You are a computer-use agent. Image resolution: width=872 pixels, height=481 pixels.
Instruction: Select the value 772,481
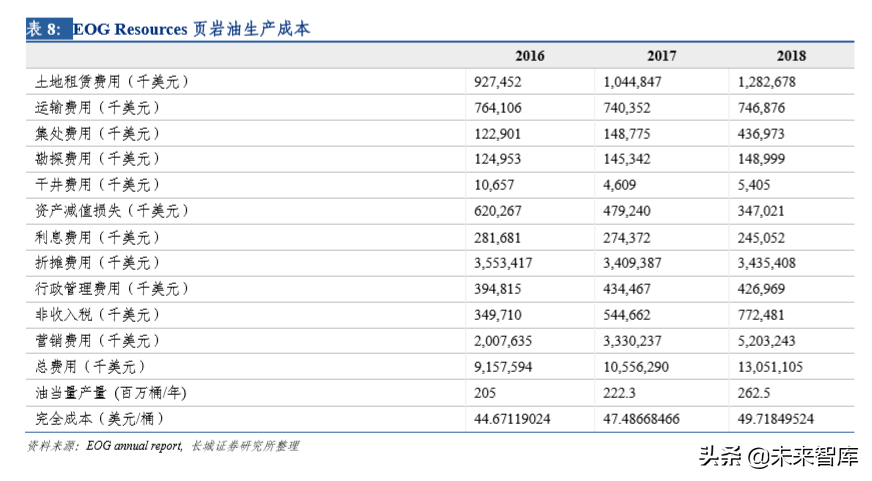(761, 315)
